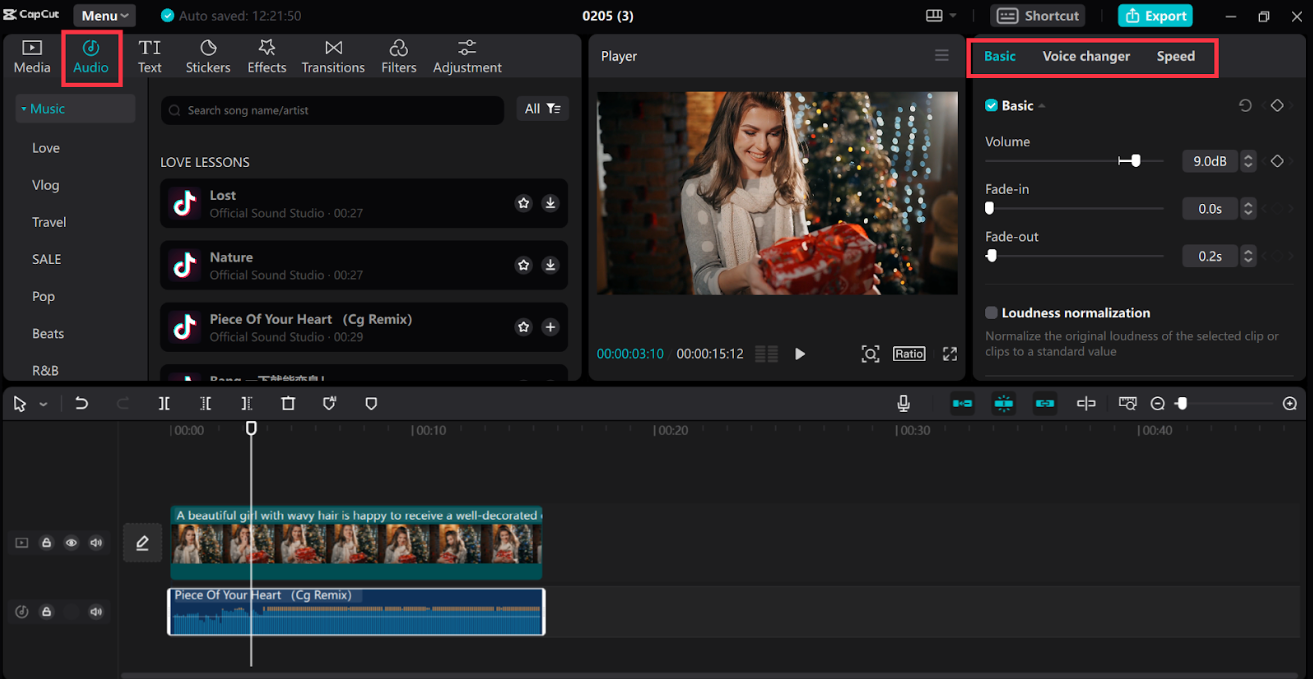Click the Fade-in 0.0s stepper
Viewport: 1313px width, 679px height.
(x=1248, y=208)
